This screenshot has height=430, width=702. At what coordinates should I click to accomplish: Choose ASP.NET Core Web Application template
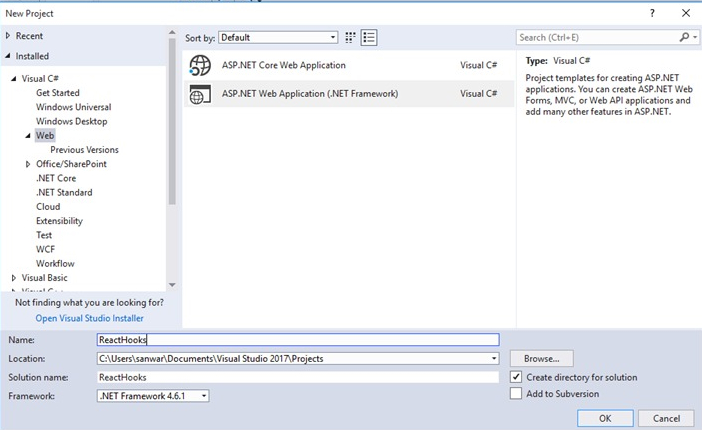pos(348,65)
